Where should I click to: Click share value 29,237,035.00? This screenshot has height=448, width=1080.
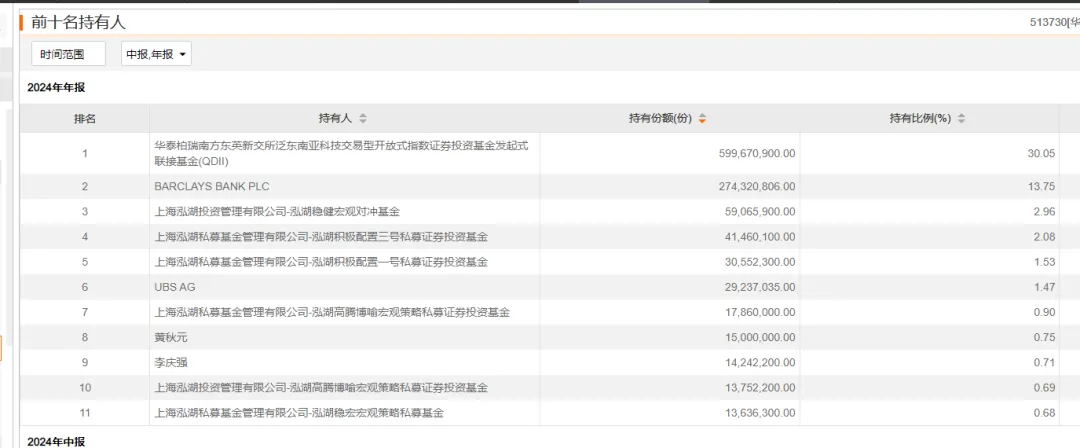pos(759,287)
